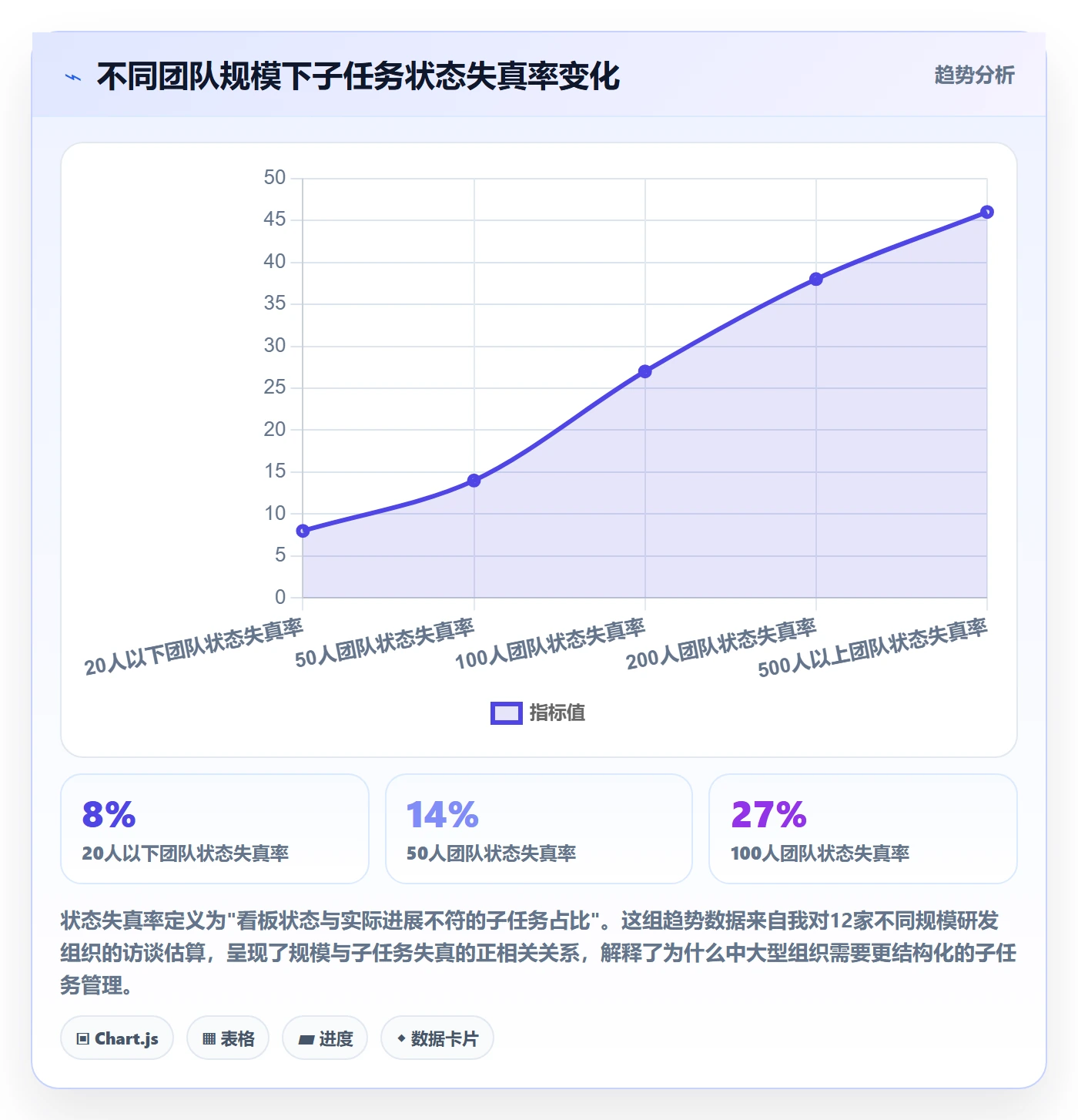Click the 数据卡片 tag
Image resolution: width=1078 pixels, height=1120 pixels.
437,1038
